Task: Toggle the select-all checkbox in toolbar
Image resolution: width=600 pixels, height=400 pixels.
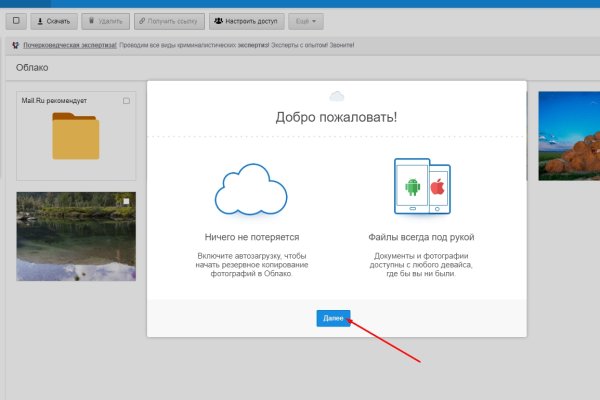Action: click(x=15, y=21)
